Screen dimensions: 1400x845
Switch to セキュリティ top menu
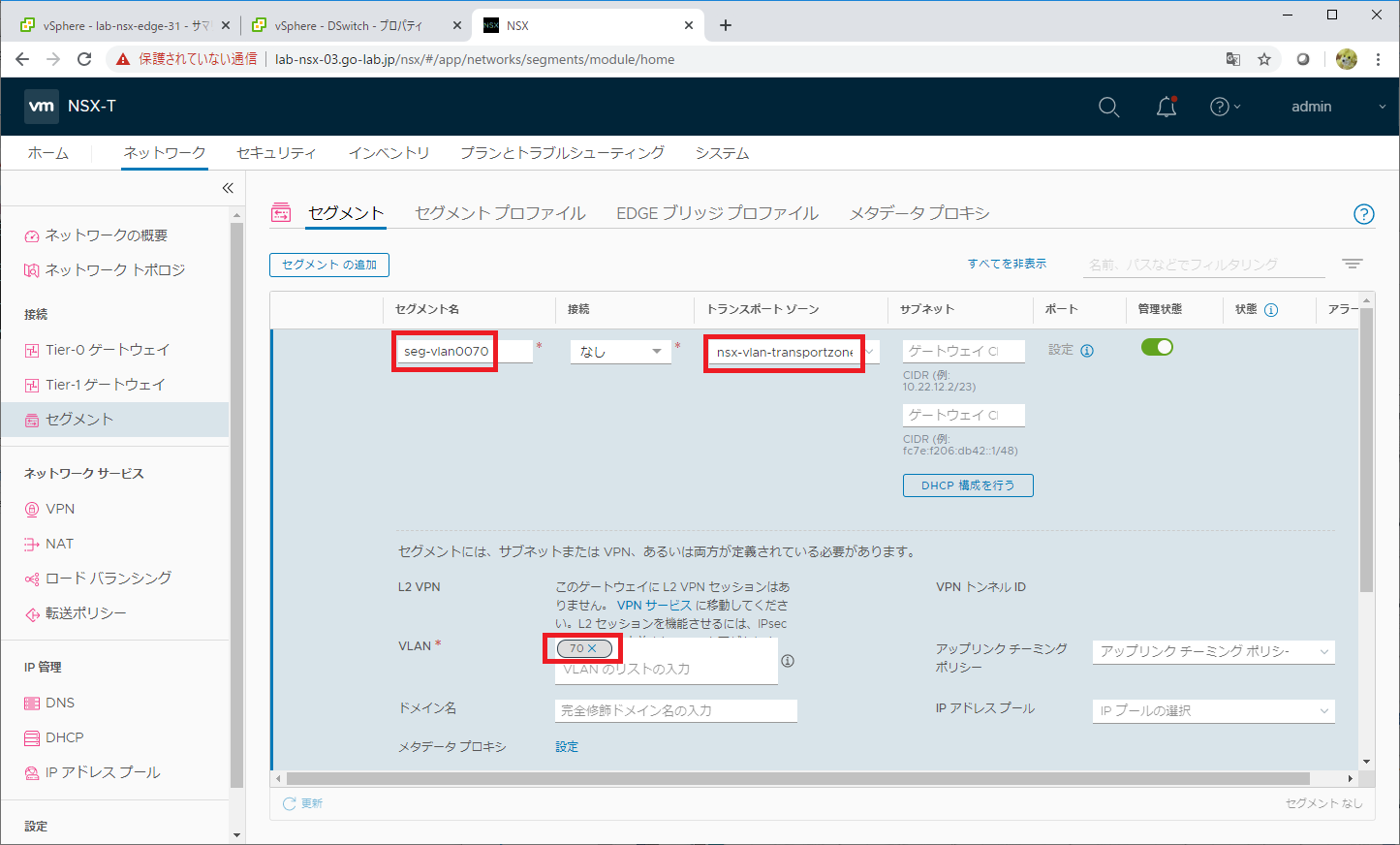pos(276,153)
